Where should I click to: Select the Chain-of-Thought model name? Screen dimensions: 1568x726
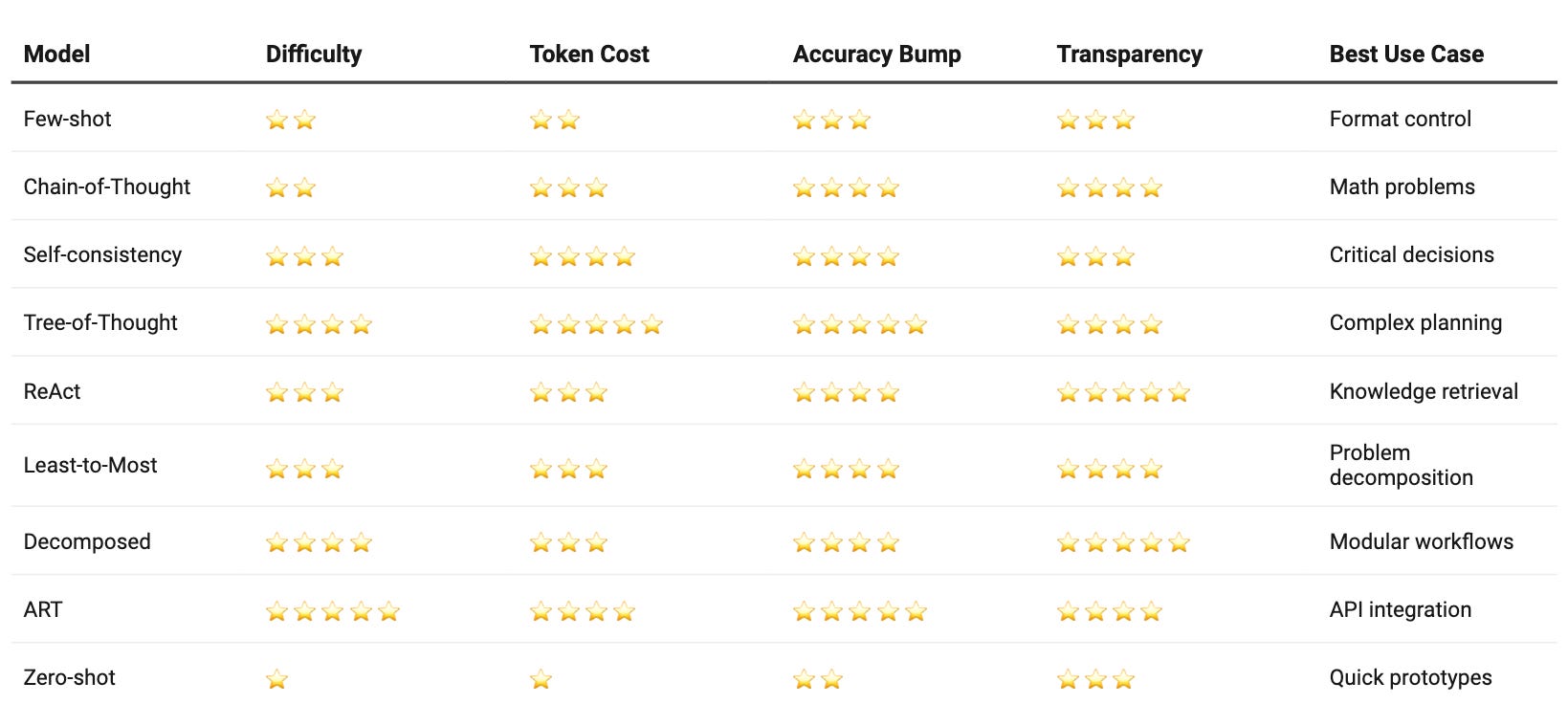tap(107, 187)
